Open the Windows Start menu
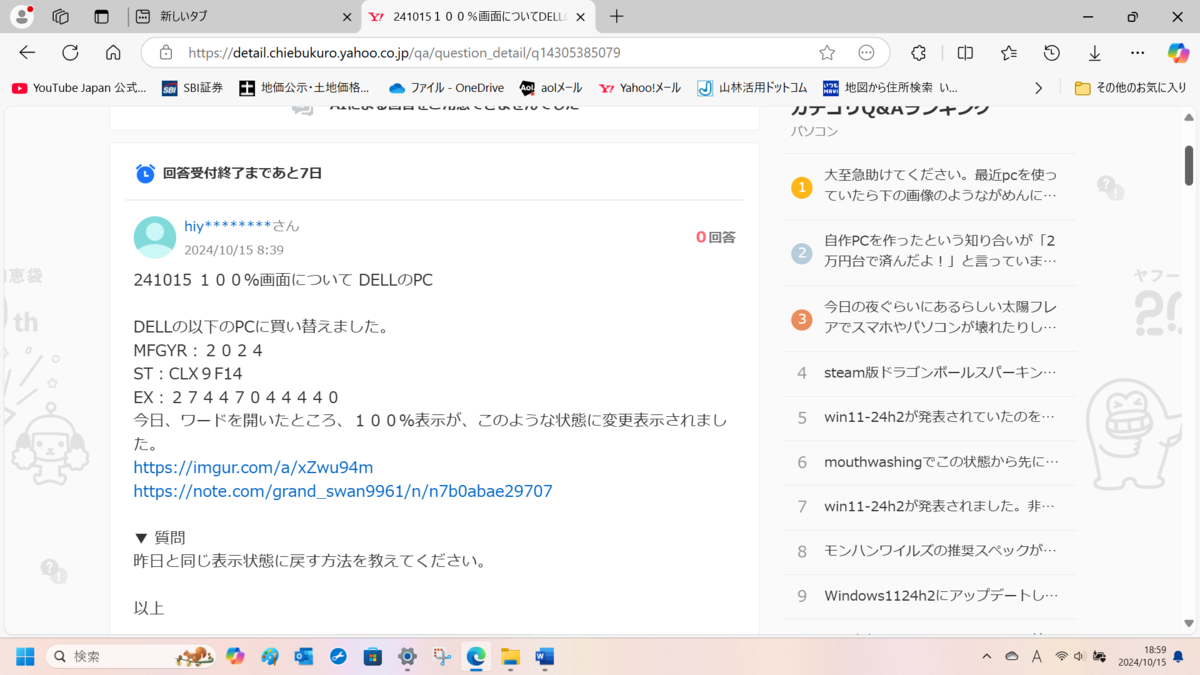1200x675 pixels. 25,657
